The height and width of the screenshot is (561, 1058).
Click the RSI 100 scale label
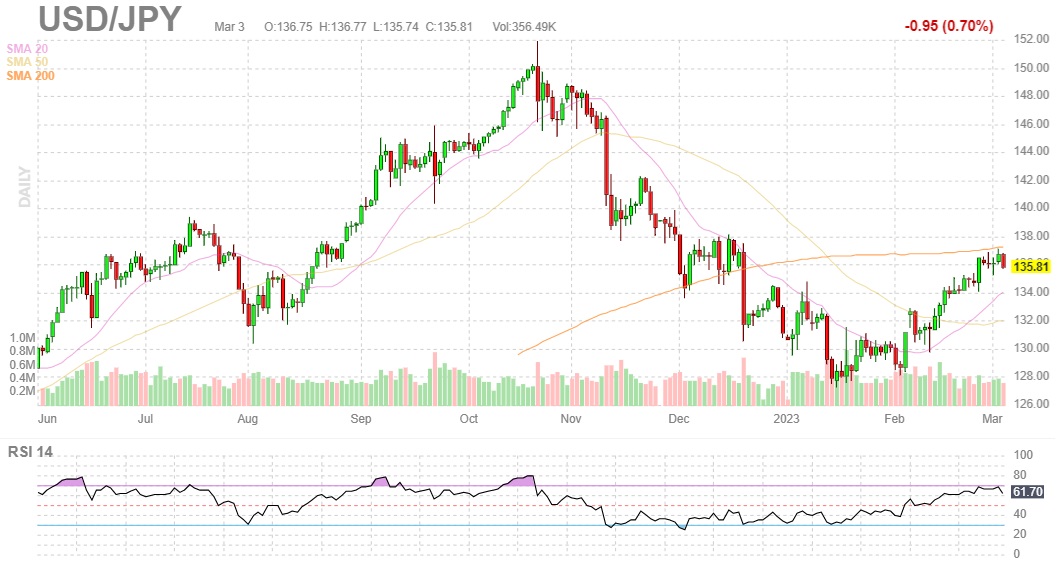click(x=1024, y=456)
